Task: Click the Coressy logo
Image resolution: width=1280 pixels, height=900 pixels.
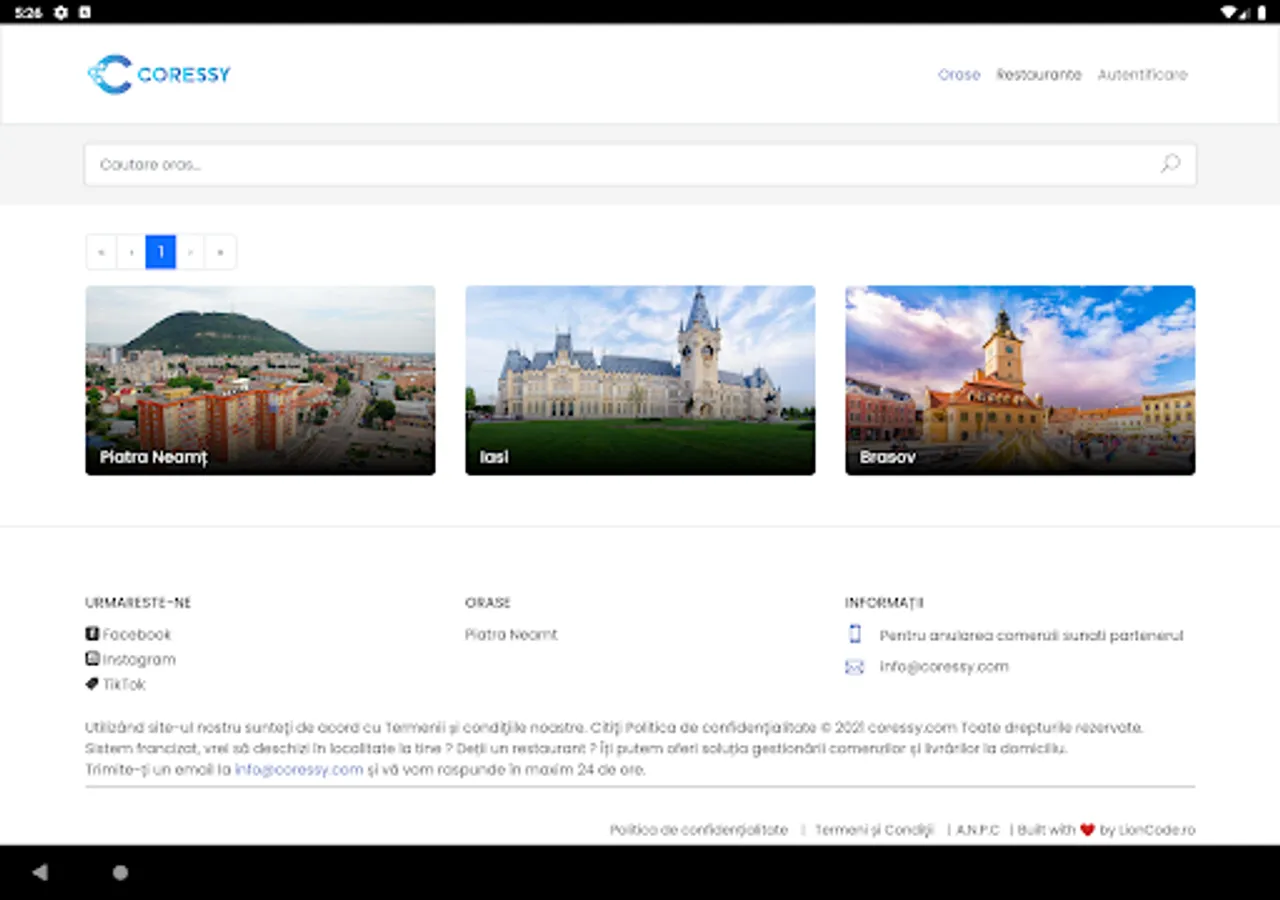Action: click(159, 74)
